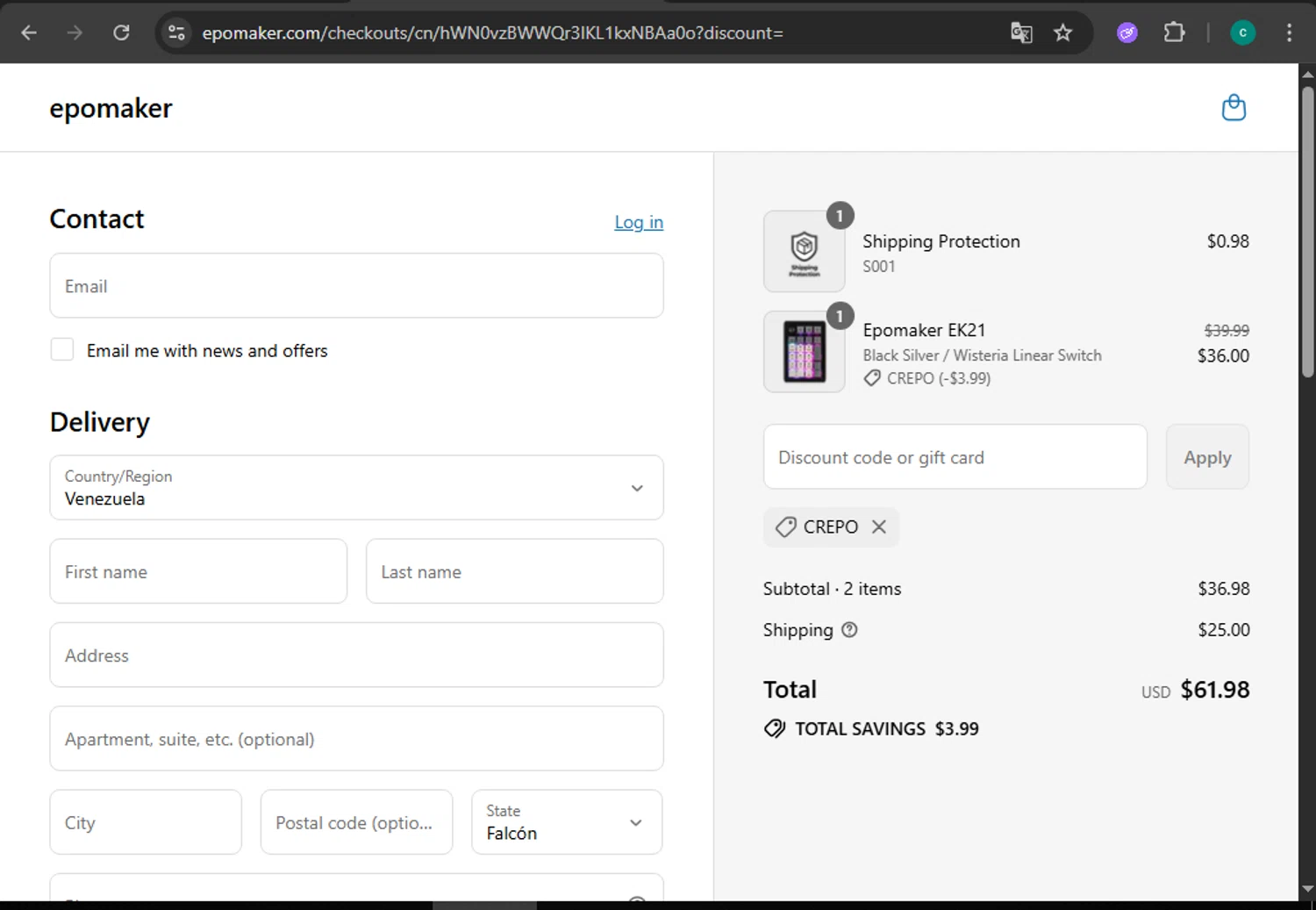
Task: Click the Shipping Protection item name
Action: (941, 241)
